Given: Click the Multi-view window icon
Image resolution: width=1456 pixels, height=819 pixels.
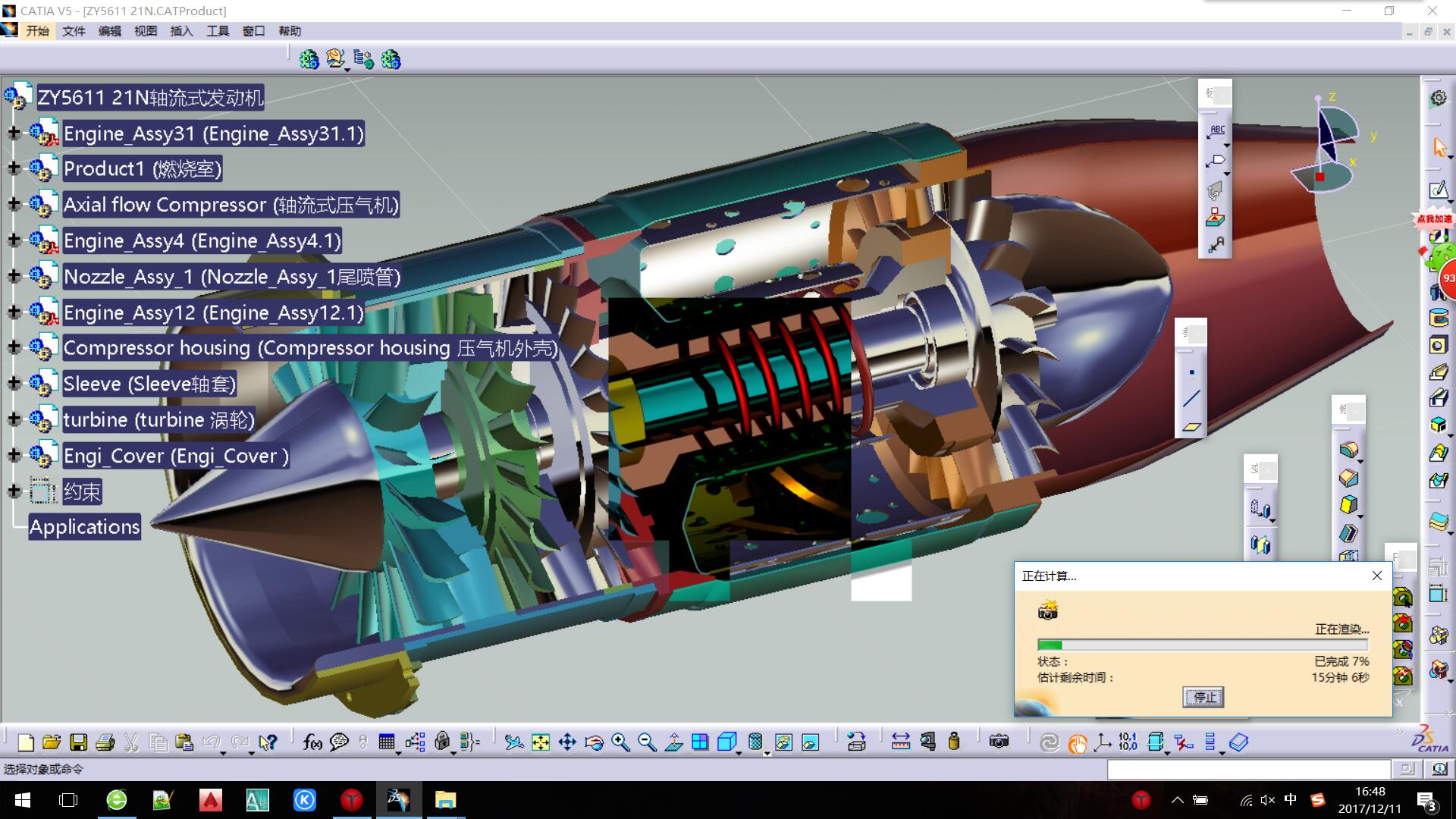Looking at the screenshot, I should click(700, 742).
